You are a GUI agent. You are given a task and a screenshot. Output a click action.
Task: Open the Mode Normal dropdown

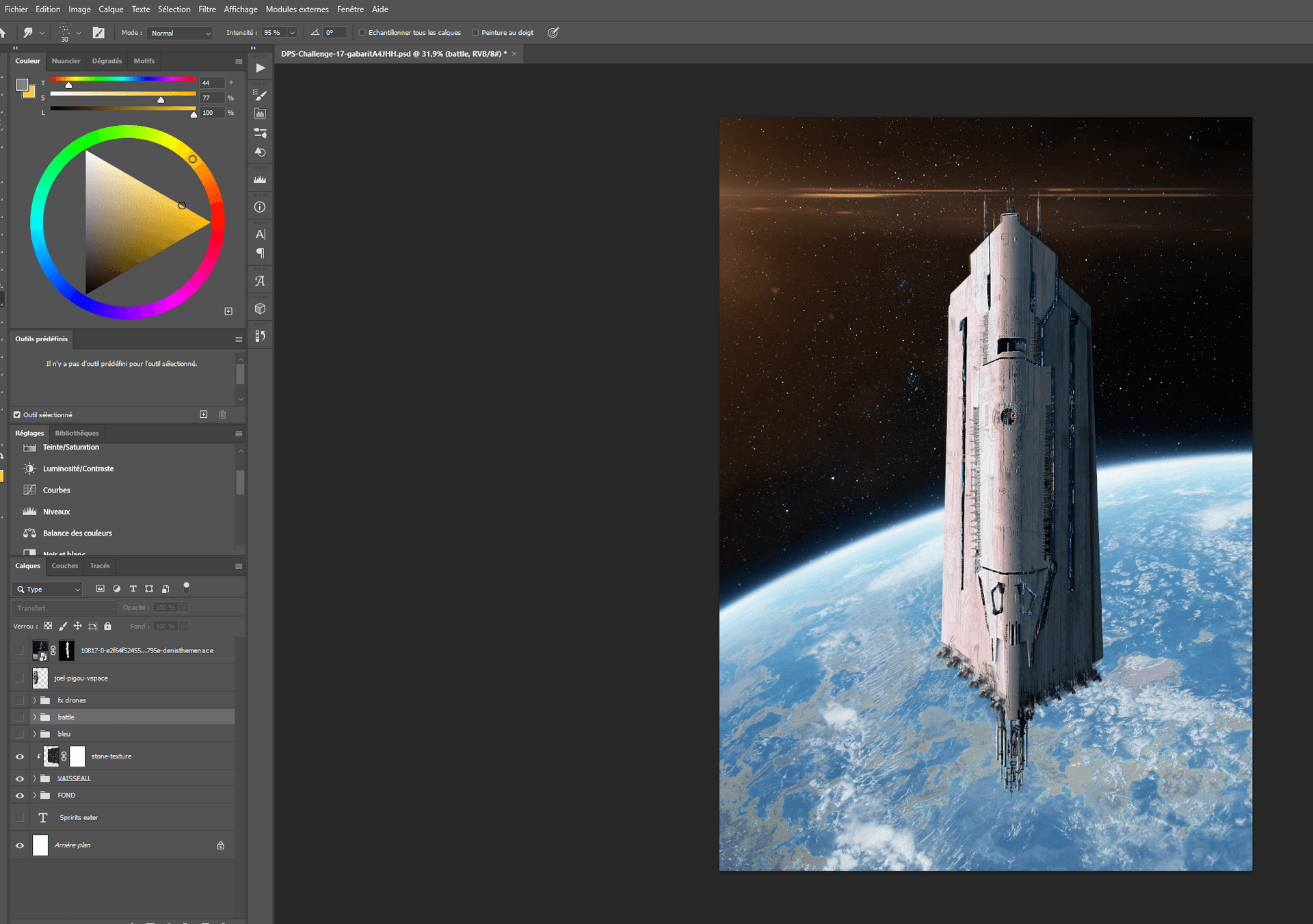181,33
